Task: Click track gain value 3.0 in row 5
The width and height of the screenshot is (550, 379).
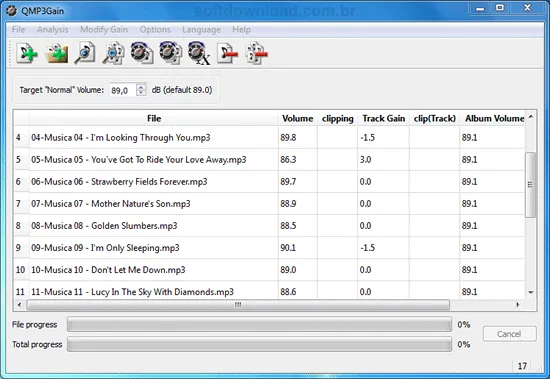Action: click(x=365, y=160)
